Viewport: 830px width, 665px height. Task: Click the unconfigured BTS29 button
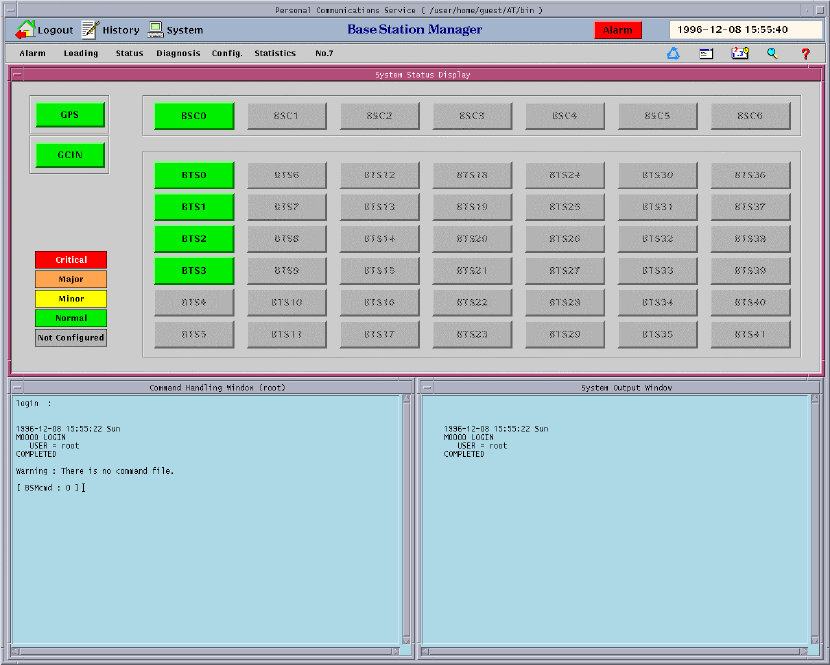[x=565, y=334]
